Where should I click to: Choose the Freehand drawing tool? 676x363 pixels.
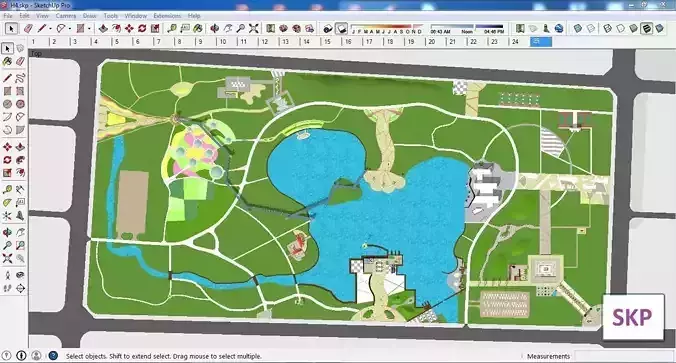click(20, 78)
